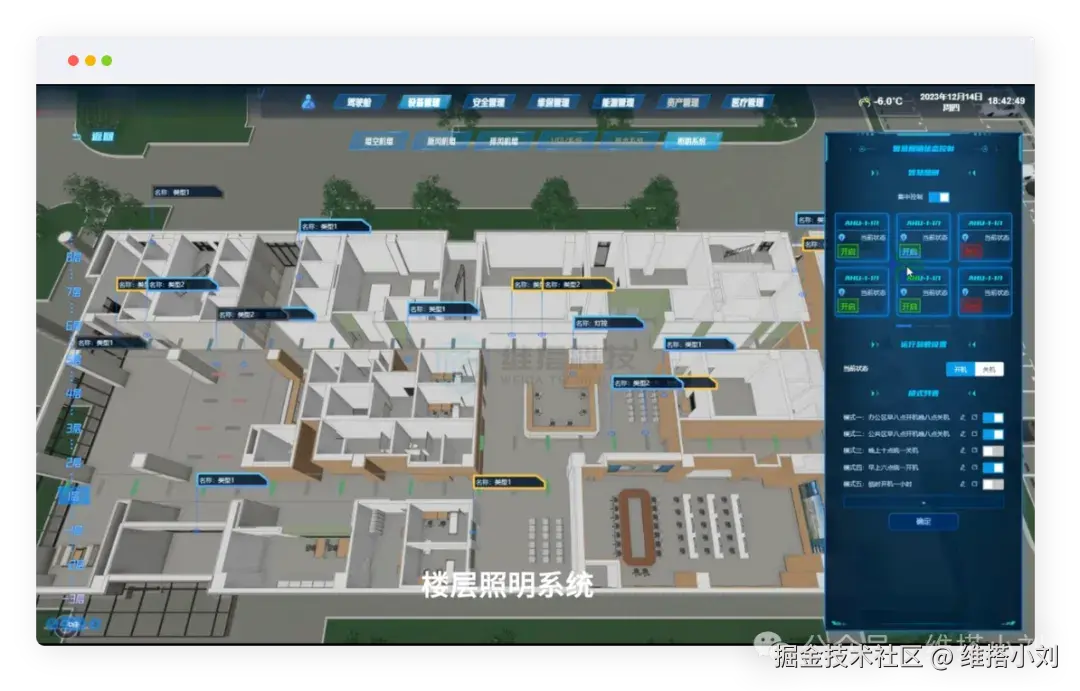
Task: Click red status badge in bottom-right lighting card
Action: tap(972, 307)
